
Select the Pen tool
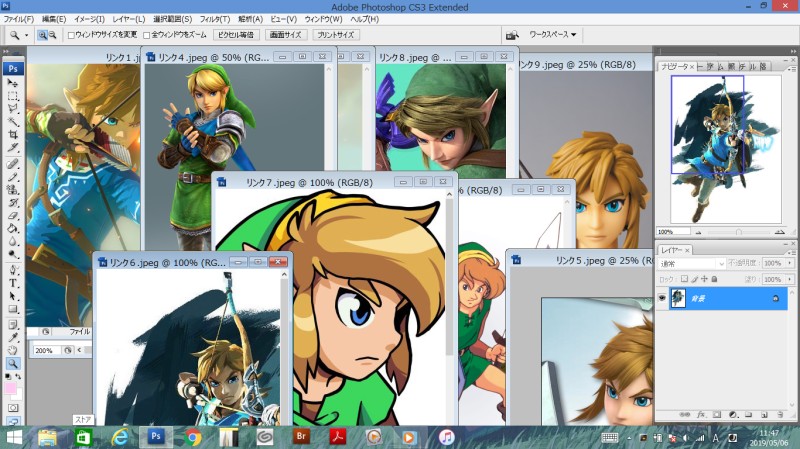13,270
